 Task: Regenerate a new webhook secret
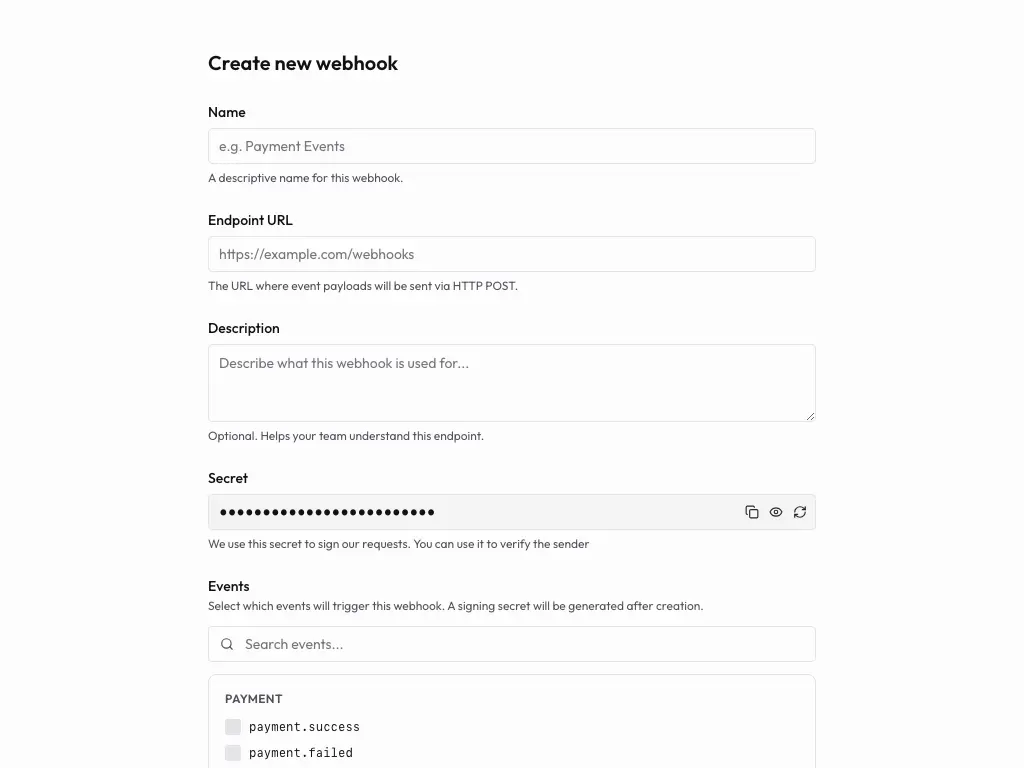click(800, 511)
